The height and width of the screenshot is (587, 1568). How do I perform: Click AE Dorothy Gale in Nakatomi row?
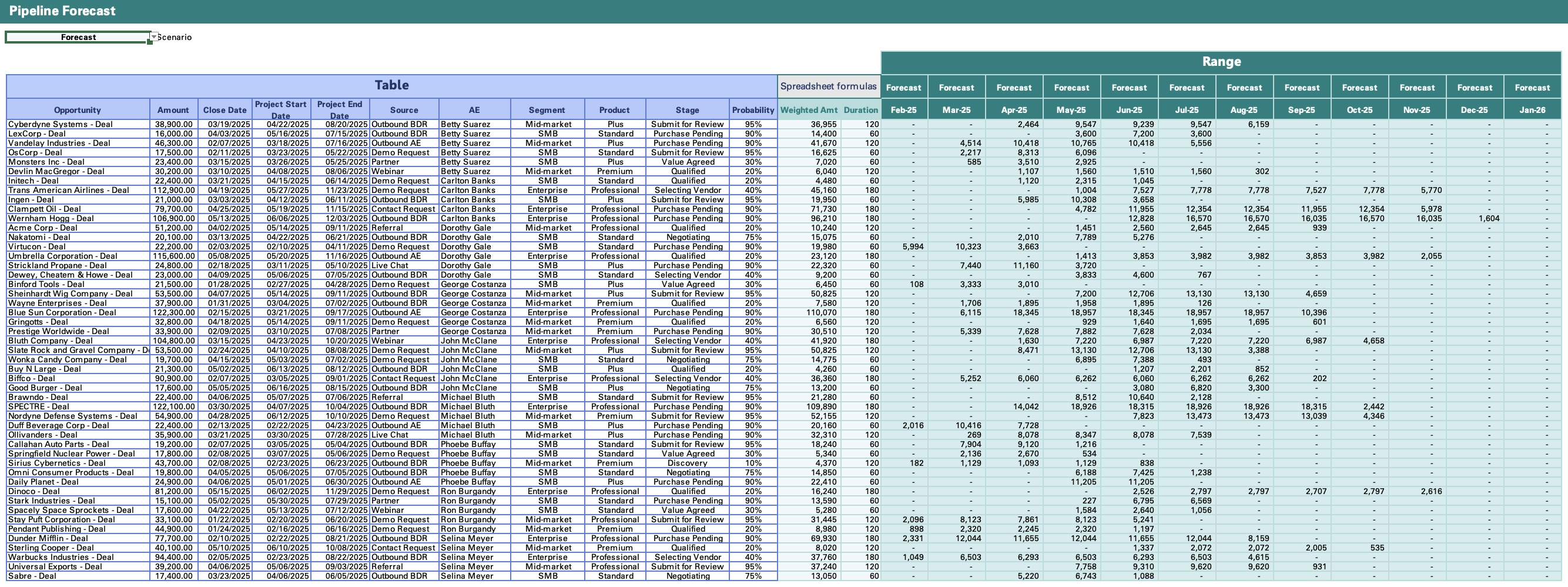tap(474, 237)
